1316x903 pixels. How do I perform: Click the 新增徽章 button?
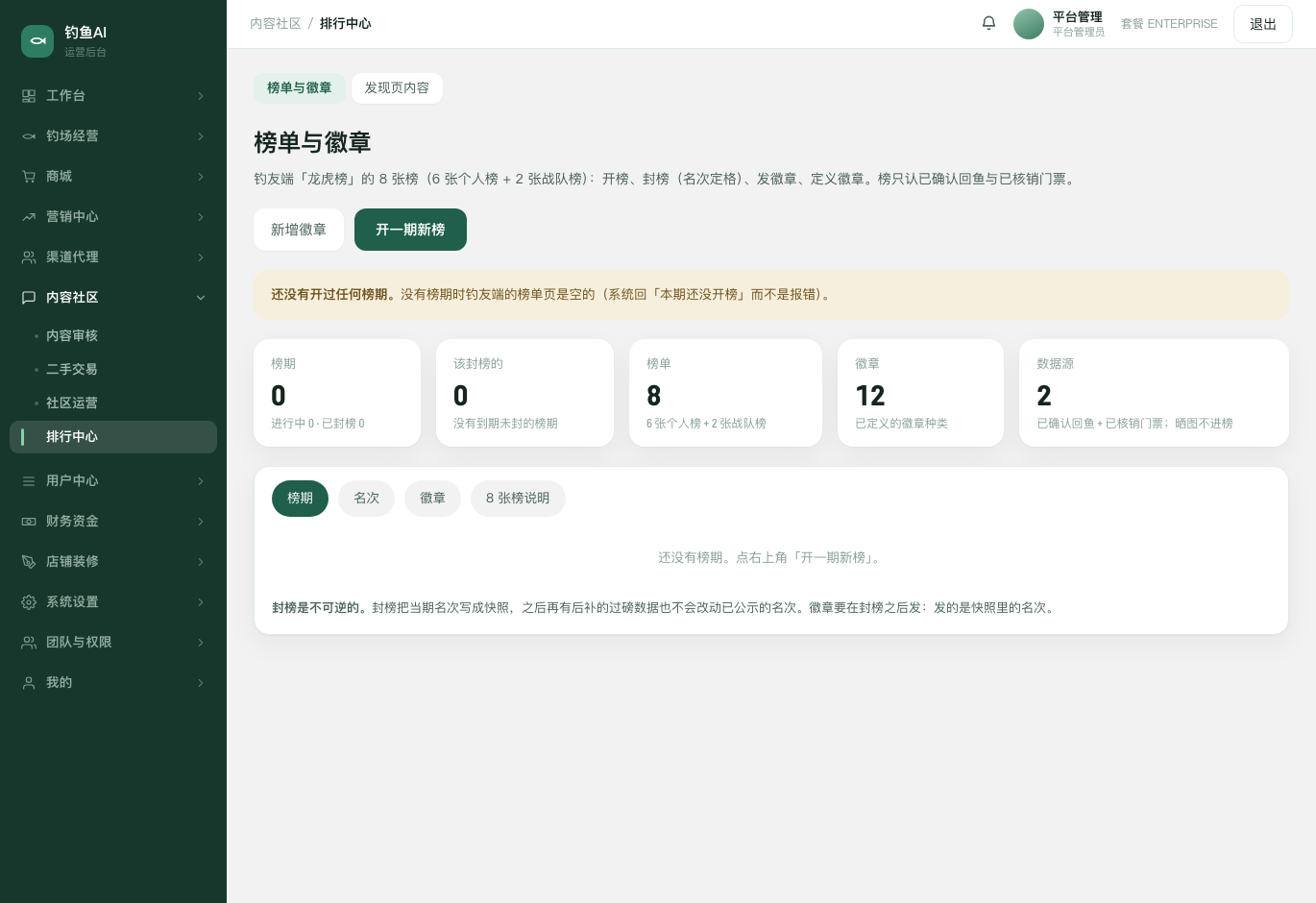point(299,230)
